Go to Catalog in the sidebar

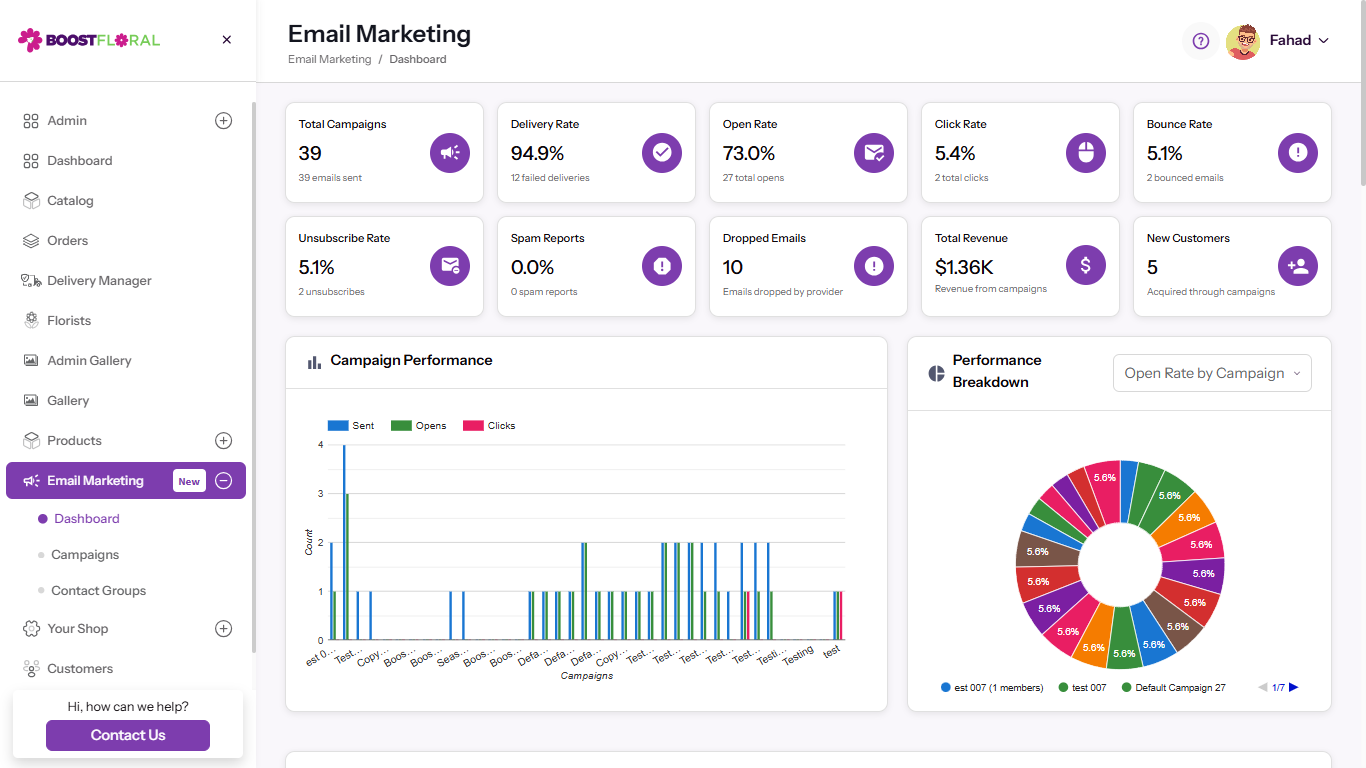pos(70,201)
